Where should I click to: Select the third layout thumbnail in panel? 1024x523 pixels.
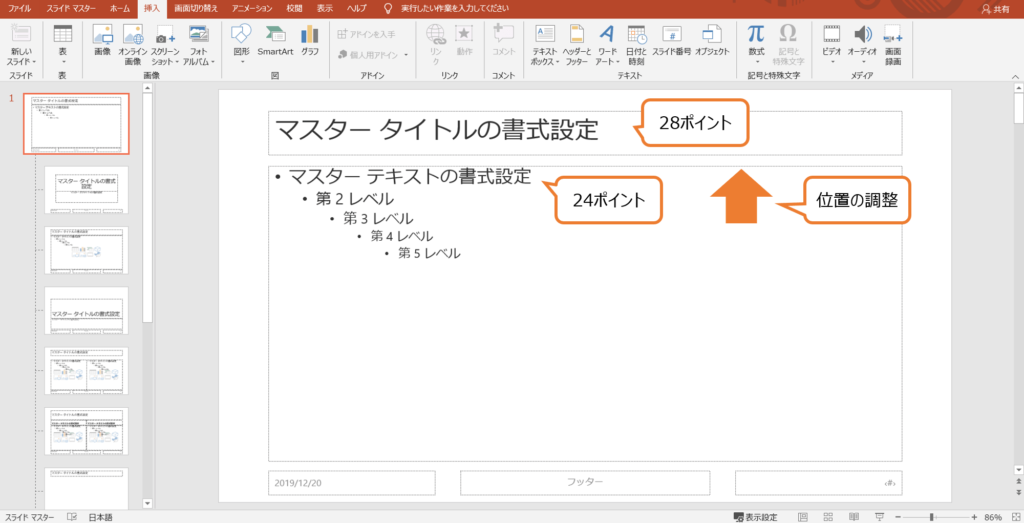click(x=87, y=250)
